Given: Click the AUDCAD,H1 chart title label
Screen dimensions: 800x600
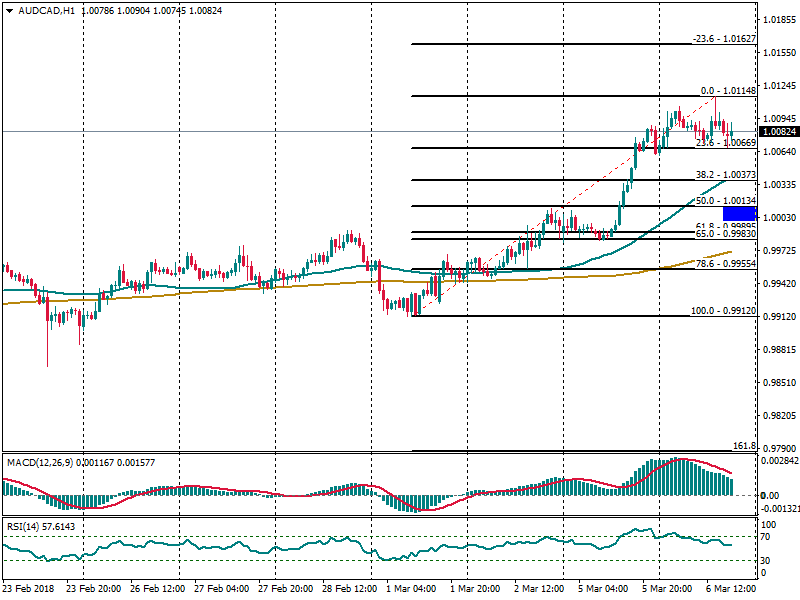Looking at the screenshot, I should click(x=46, y=11).
